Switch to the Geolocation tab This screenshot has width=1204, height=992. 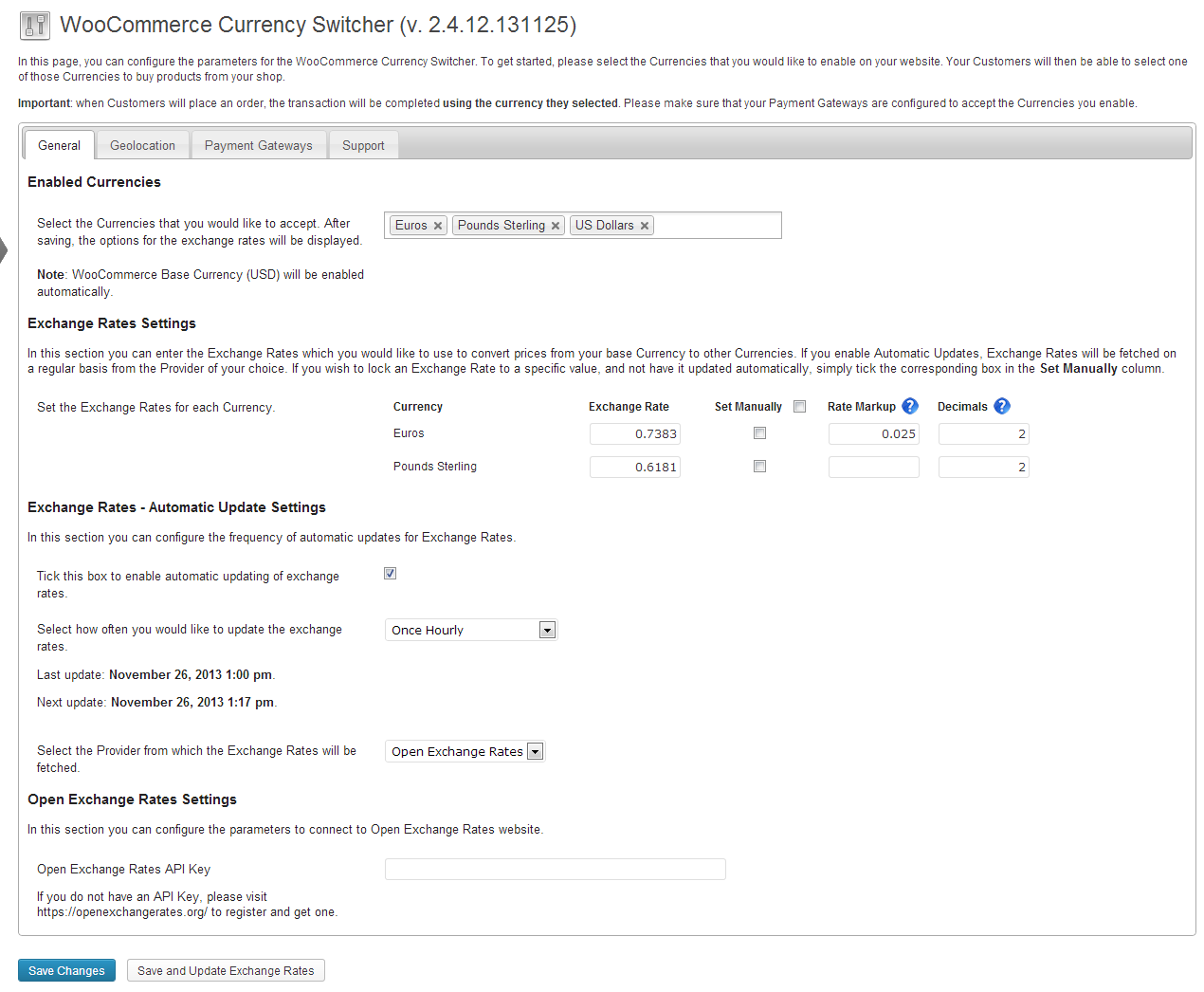pos(142,145)
